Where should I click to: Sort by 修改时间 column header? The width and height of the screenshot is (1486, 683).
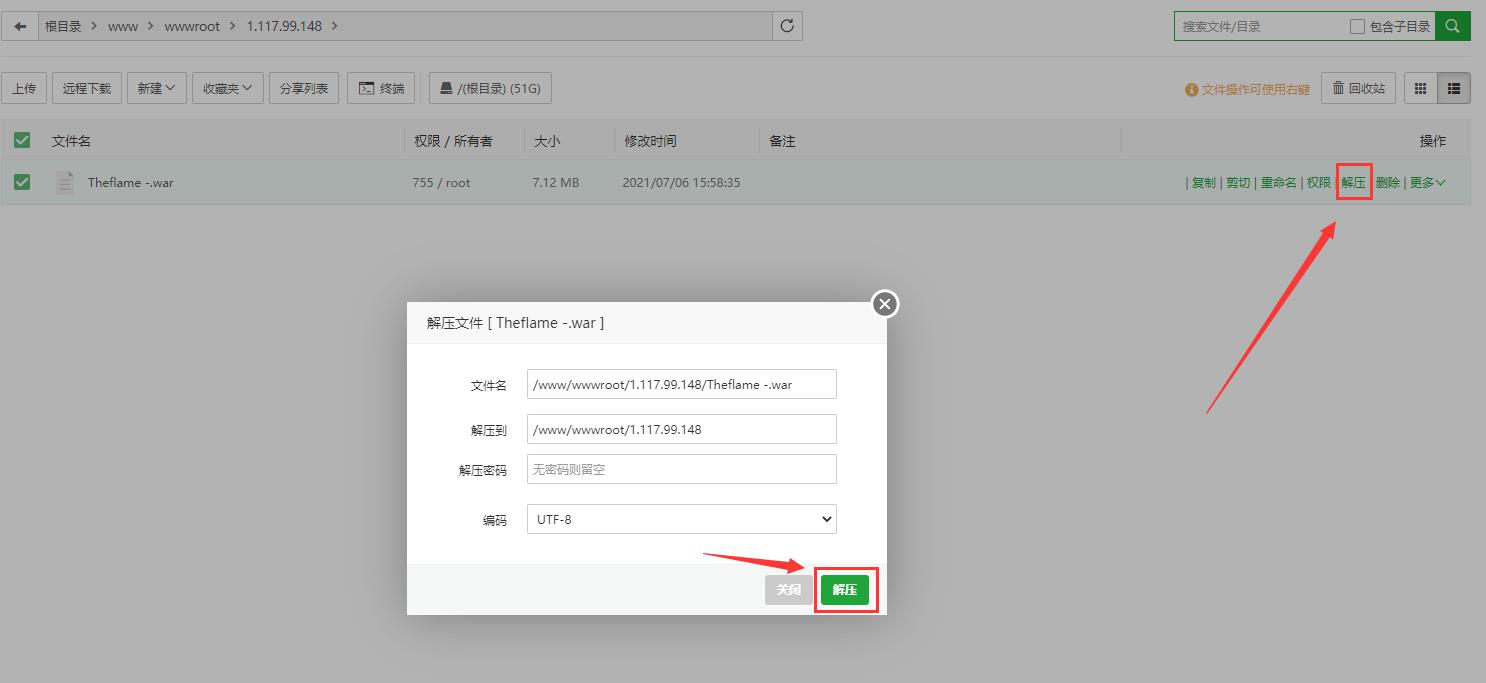(650, 141)
